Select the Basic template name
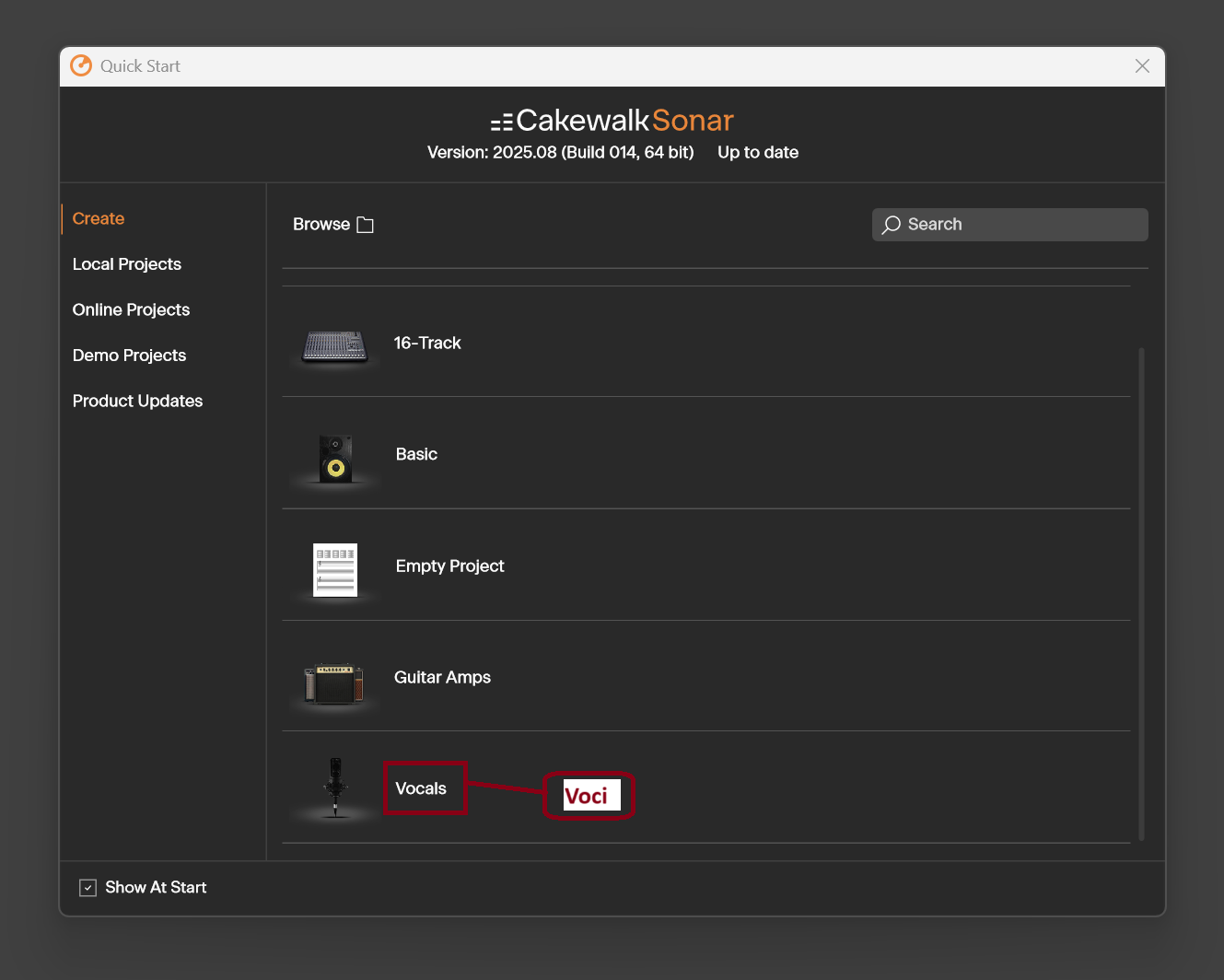 point(416,454)
